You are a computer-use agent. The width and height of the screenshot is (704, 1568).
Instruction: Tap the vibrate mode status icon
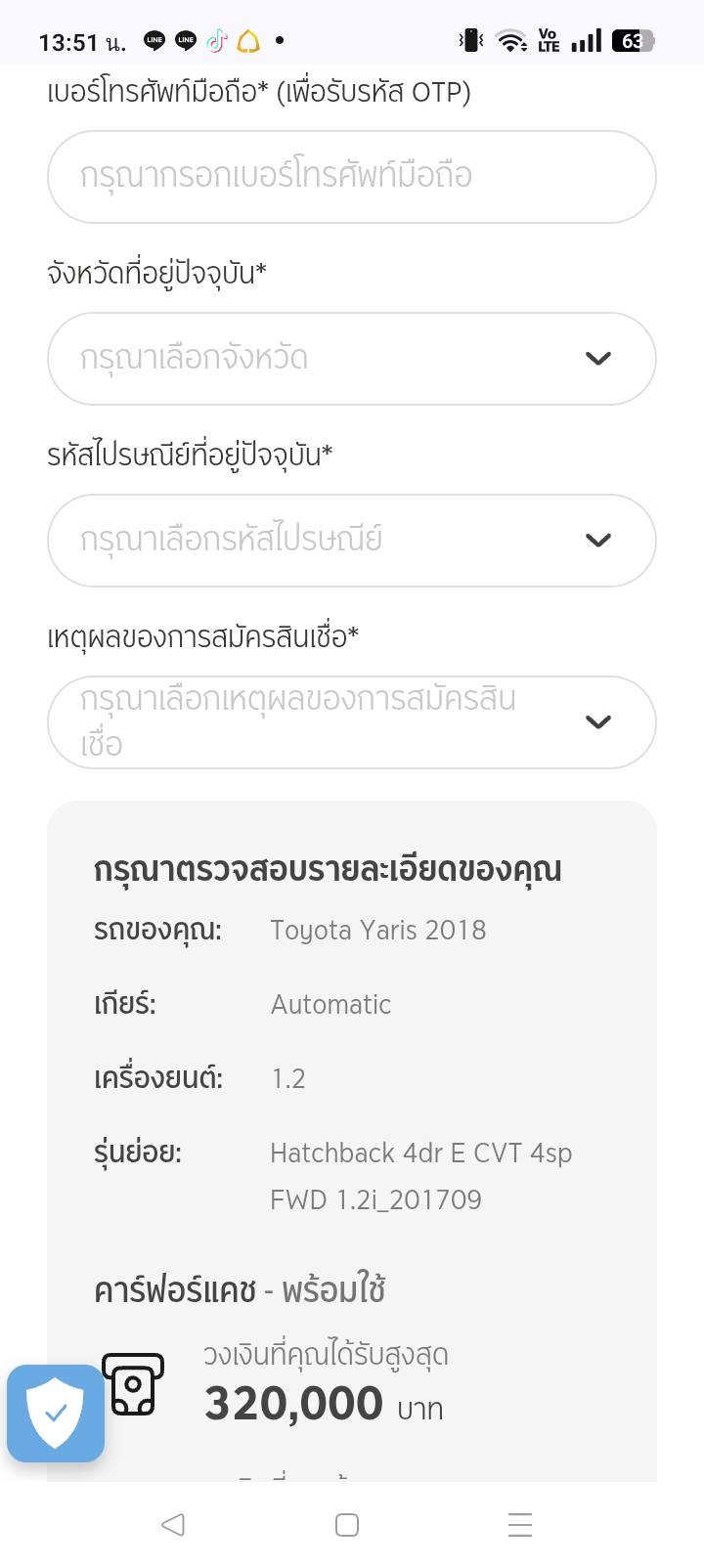[x=471, y=41]
